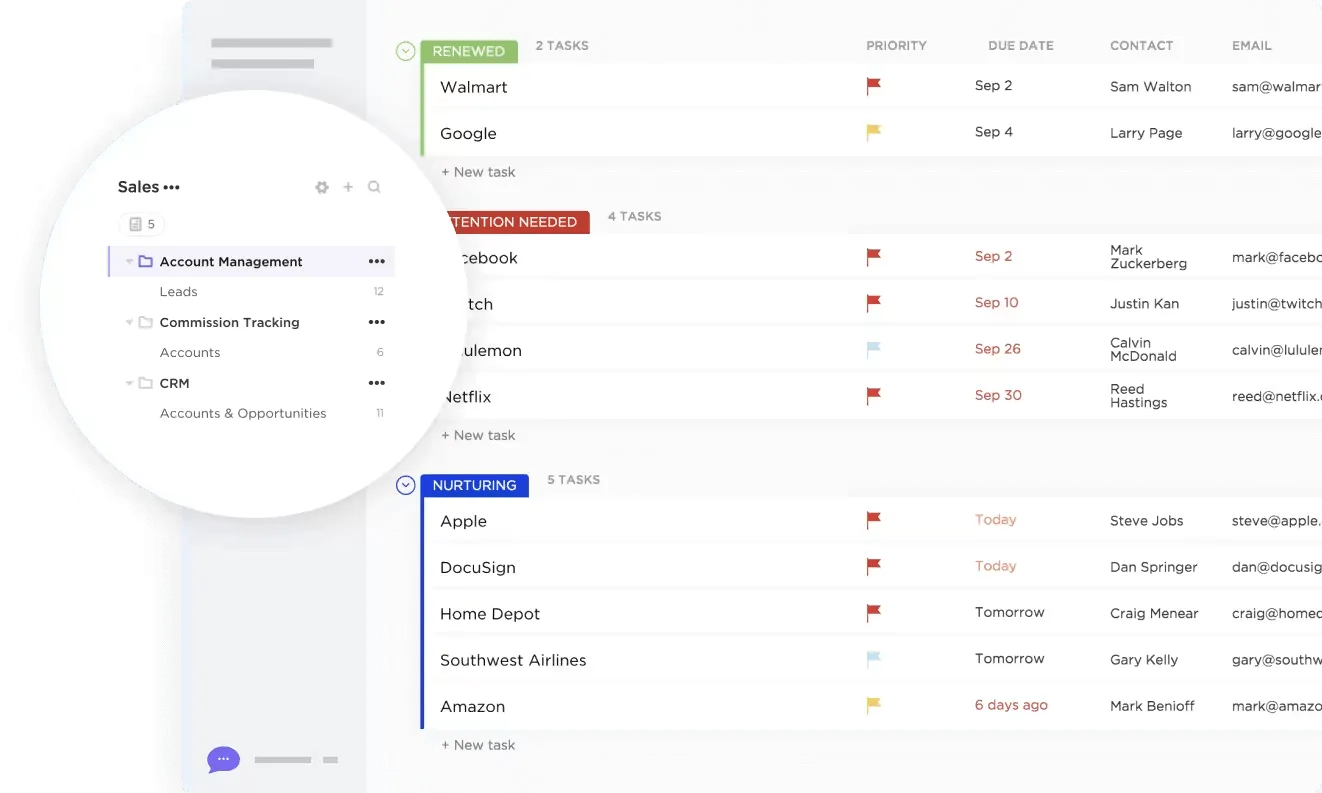Collapse the Nurturing task group

coord(405,485)
